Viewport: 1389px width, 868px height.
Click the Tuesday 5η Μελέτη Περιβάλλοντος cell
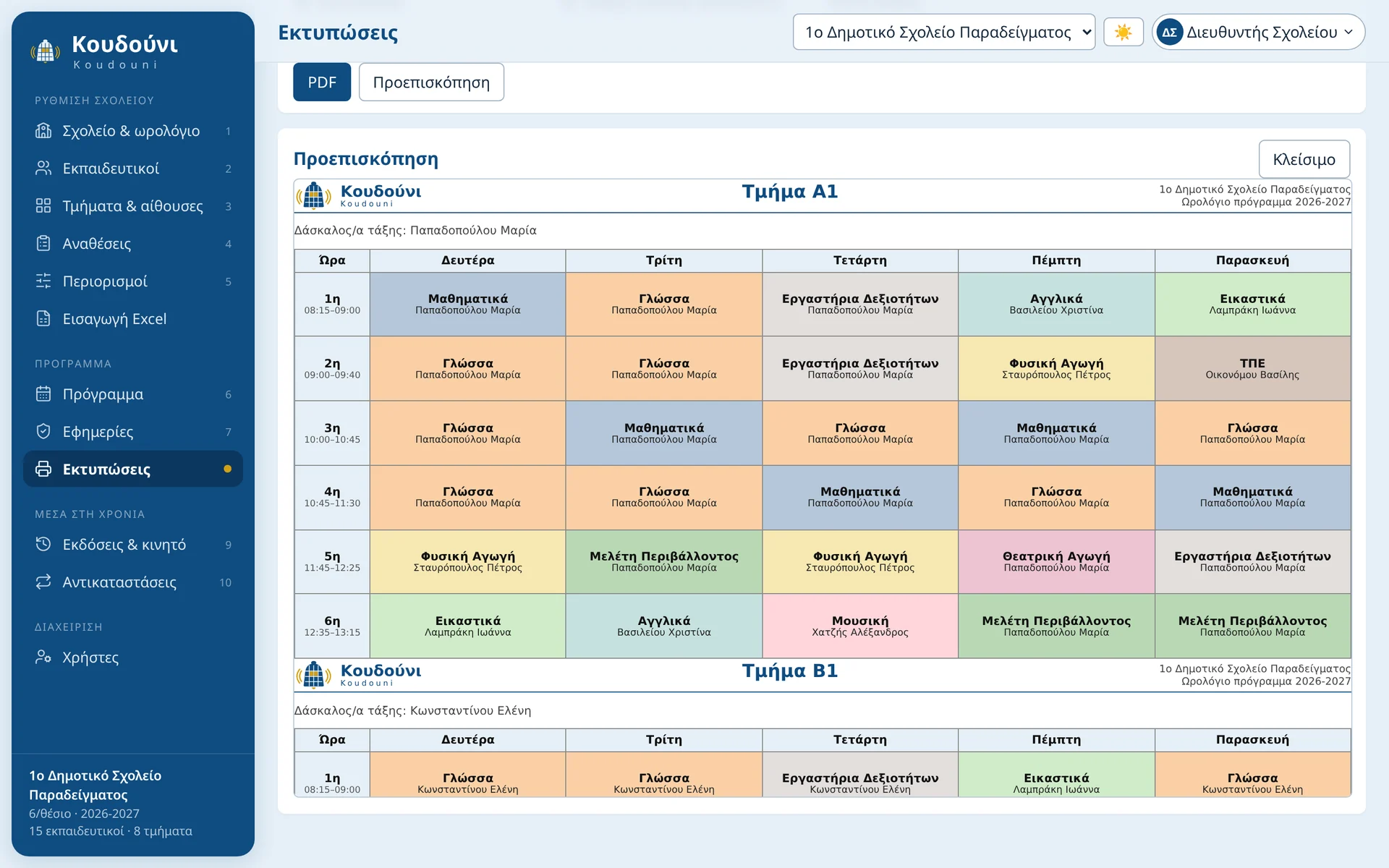tap(663, 562)
